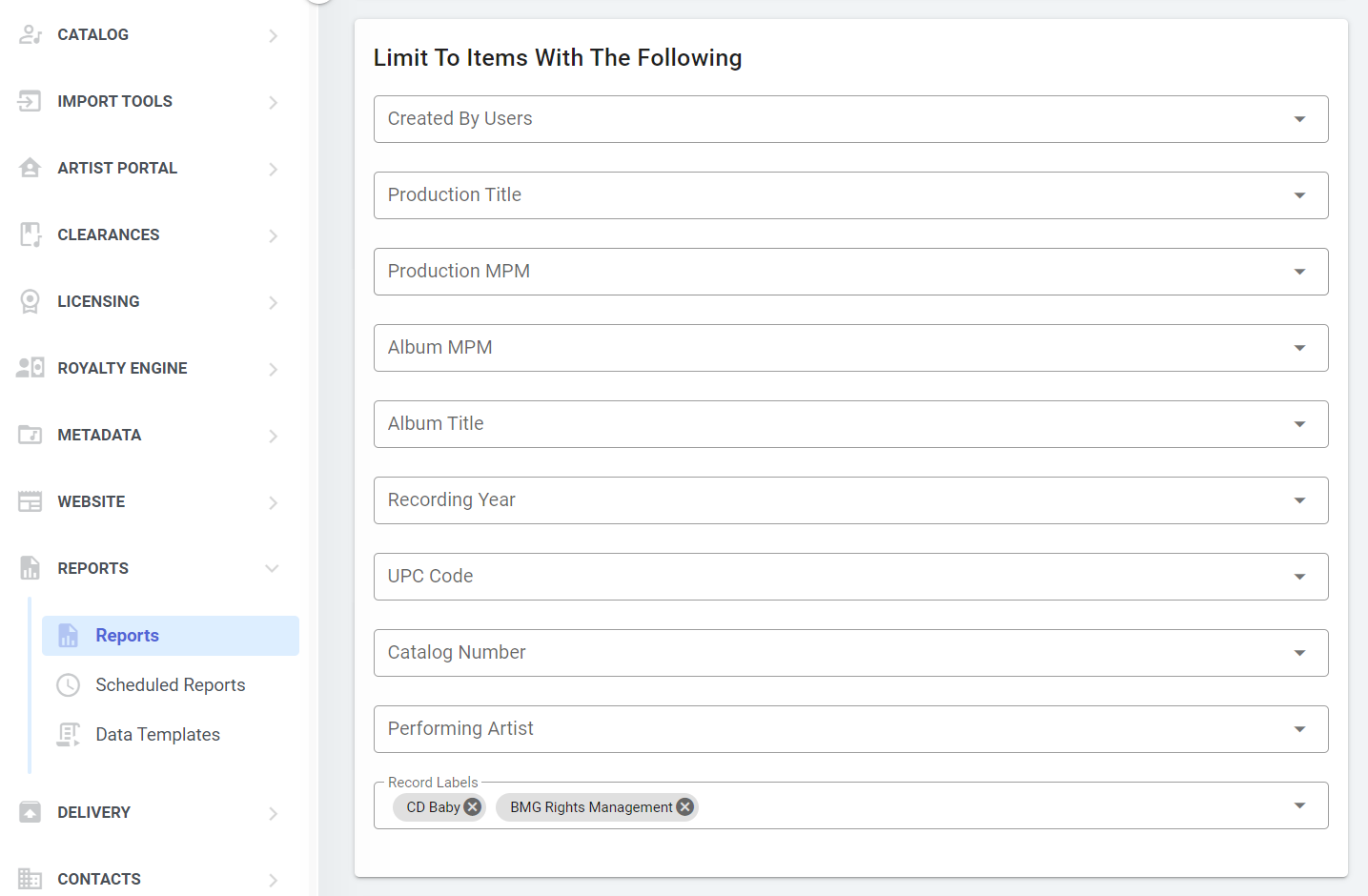Click the Royalty Engine icon
This screenshot has height=896, width=1368.
pos(31,368)
